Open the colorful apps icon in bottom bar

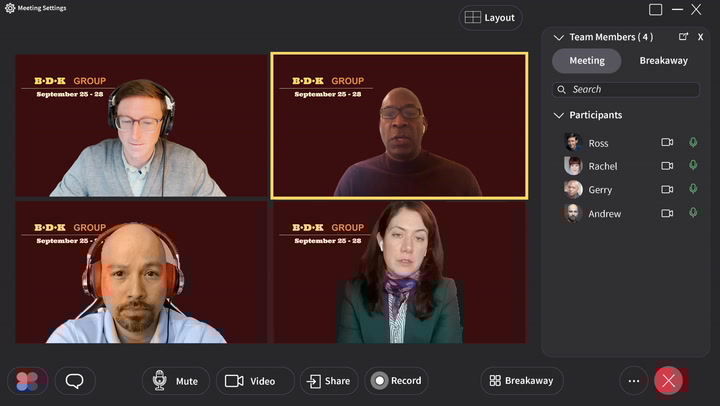27,381
